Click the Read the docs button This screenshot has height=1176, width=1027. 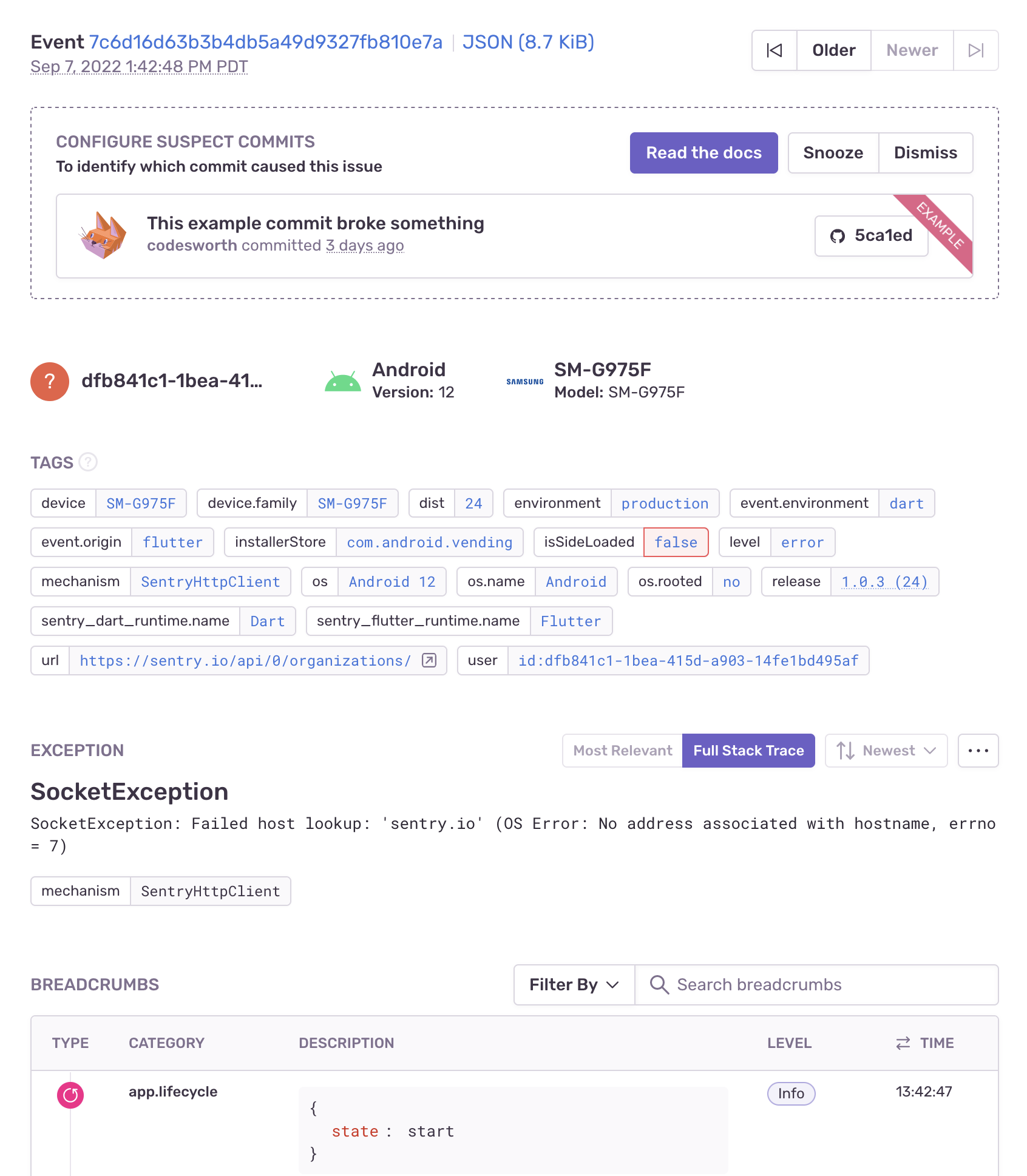(x=703, y=153)
